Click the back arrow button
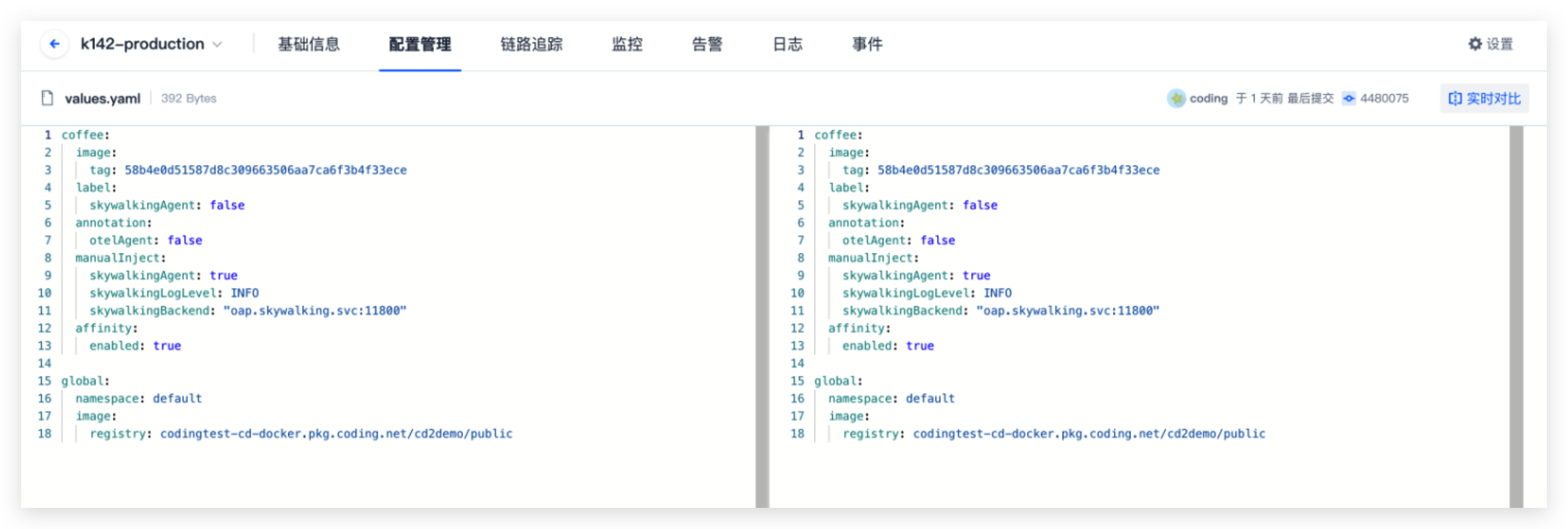The height and width of the screenshot is (529, 1568). 54,44
